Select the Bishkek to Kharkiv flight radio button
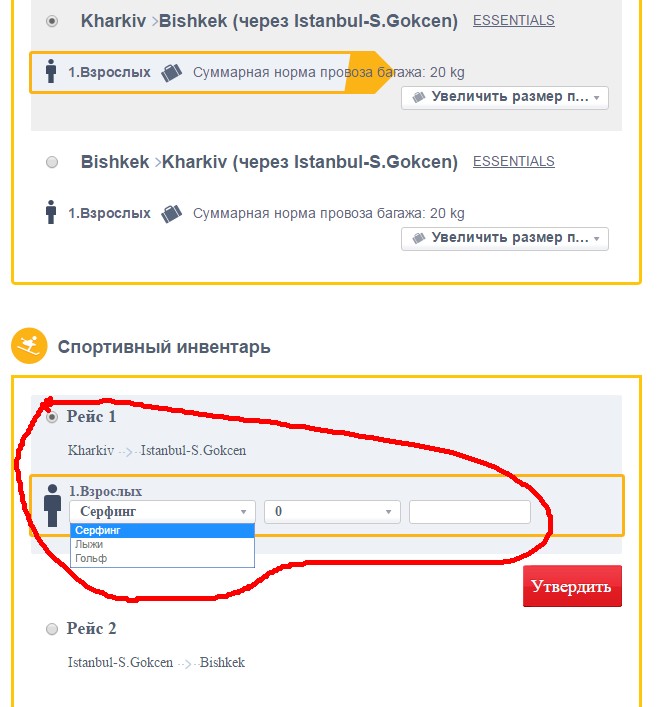 click(x=52, y=162)
